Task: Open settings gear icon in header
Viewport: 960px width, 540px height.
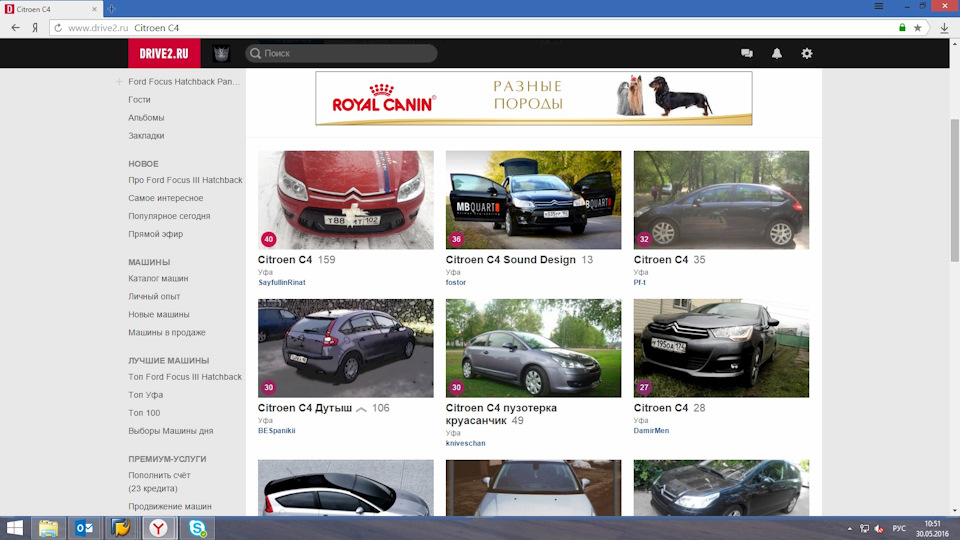Action: pos(807,53)
